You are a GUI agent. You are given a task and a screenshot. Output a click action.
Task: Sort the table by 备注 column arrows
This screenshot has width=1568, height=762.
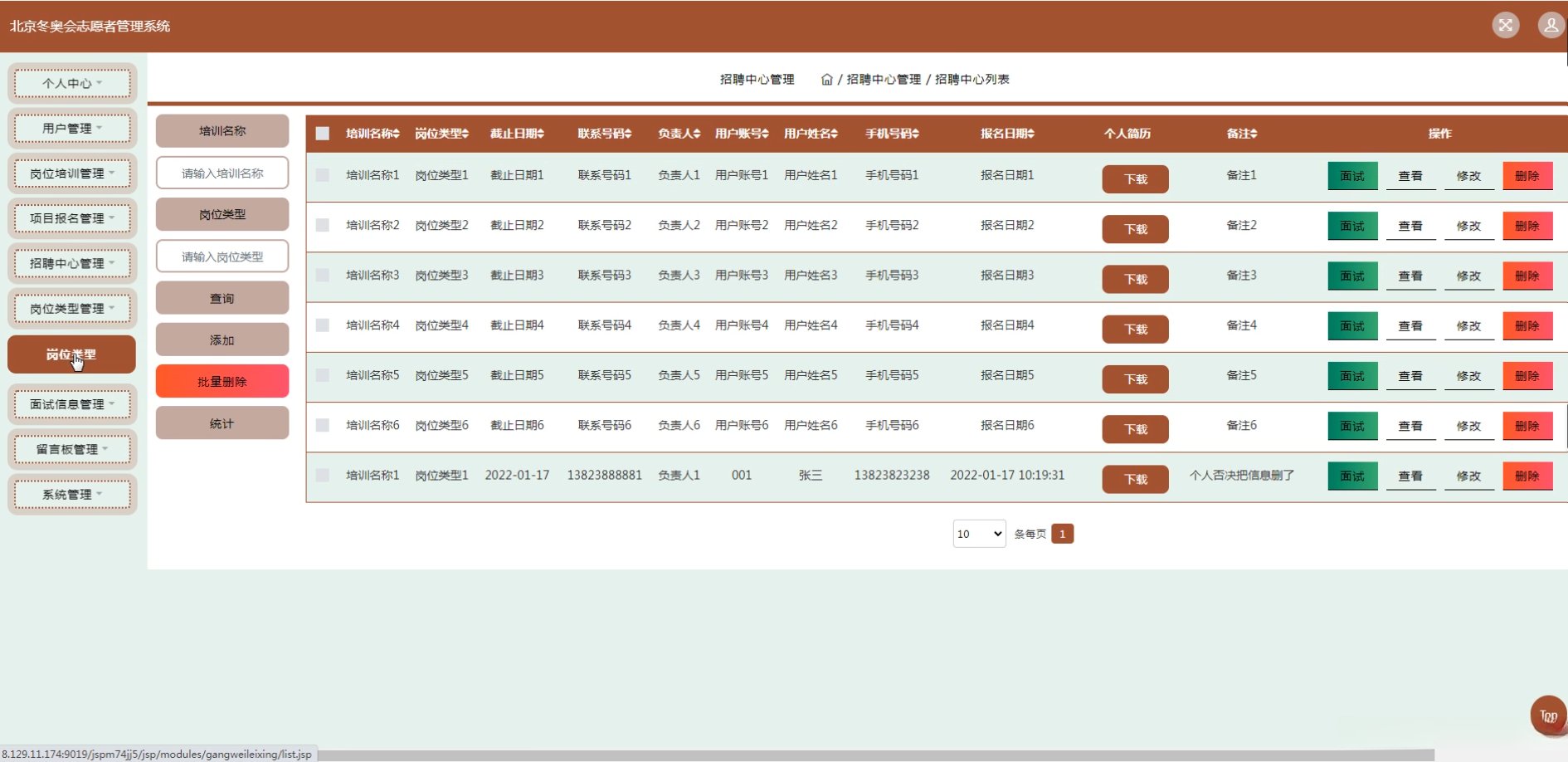[x=1254, y=134]
